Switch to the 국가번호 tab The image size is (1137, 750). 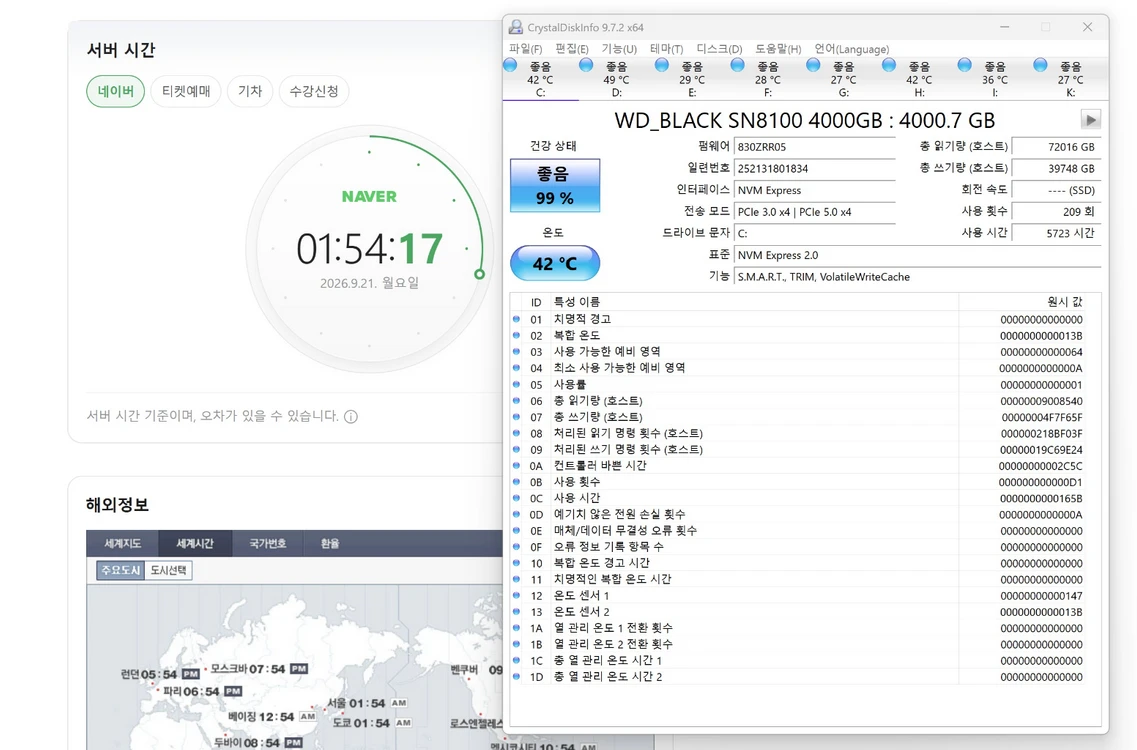[268, 543]
